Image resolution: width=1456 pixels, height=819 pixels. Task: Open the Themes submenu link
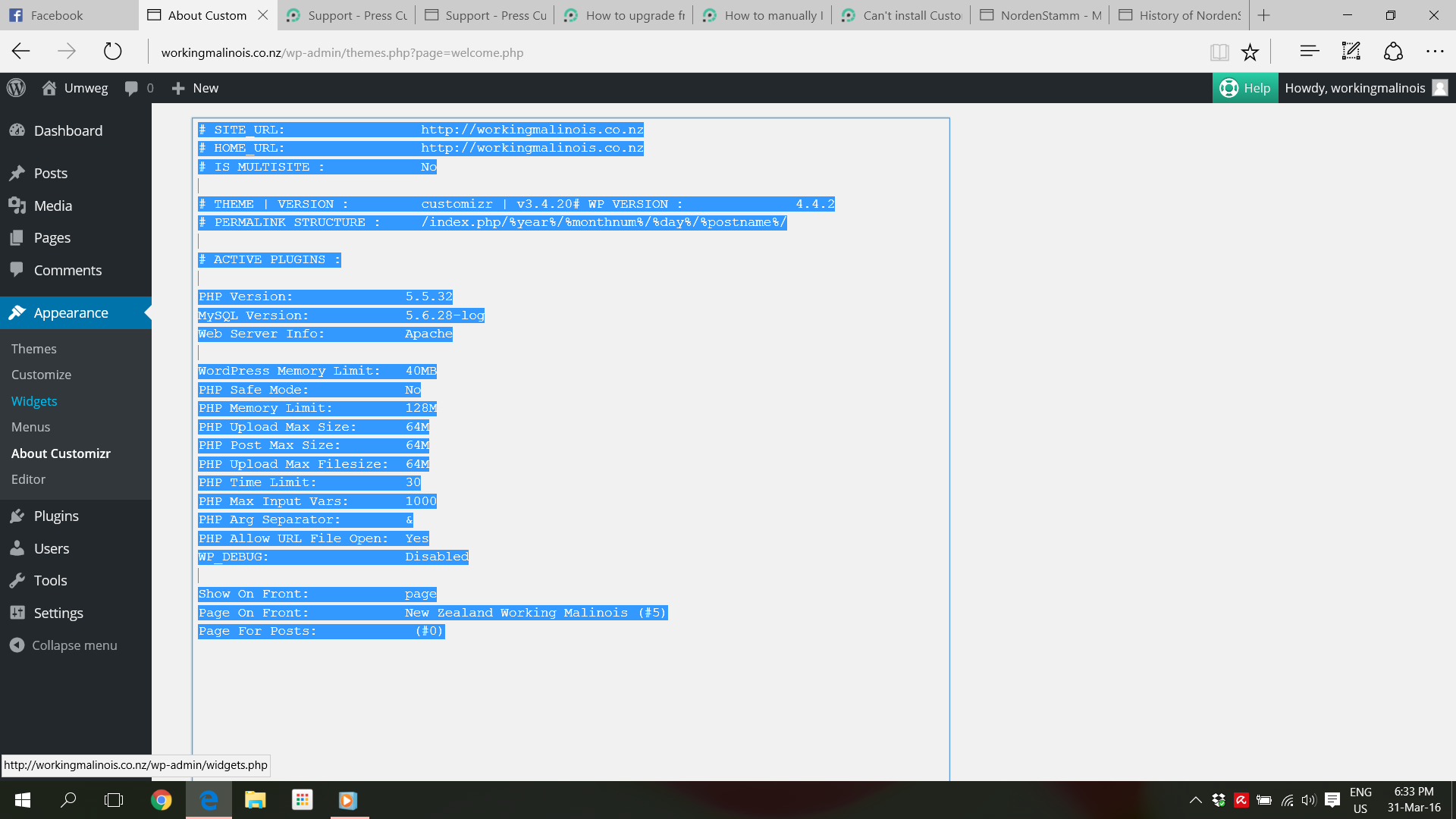coord(34,349)
